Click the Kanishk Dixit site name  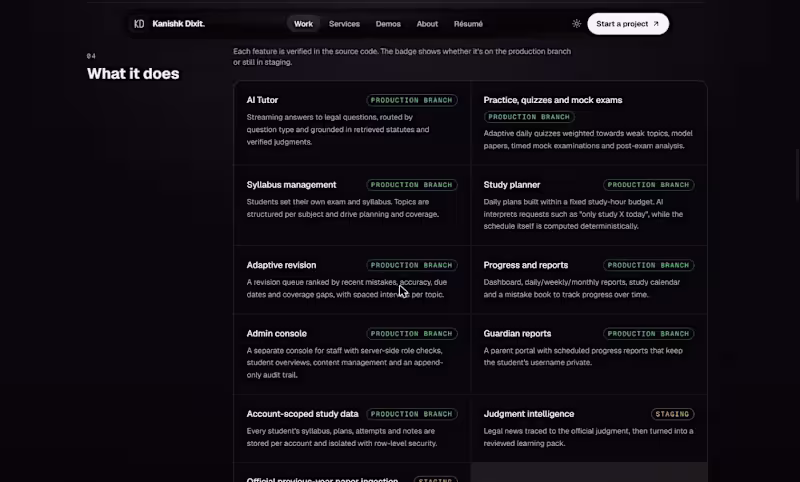(179, 24)
